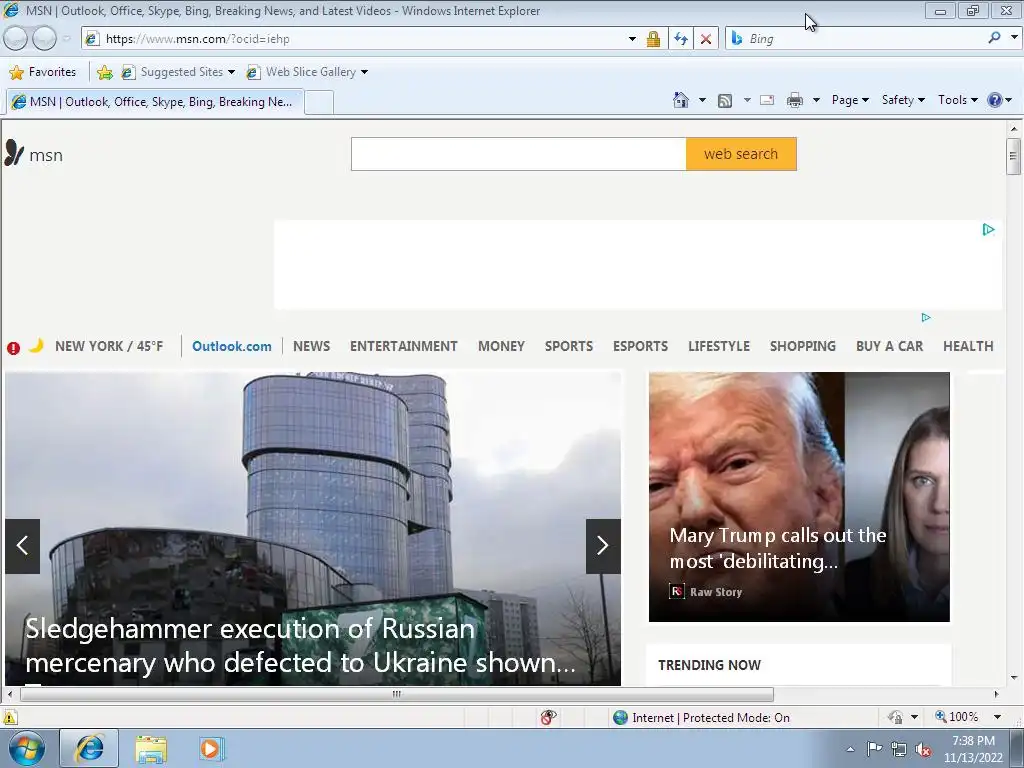Open the Sledgehammer execution headline

point(300,646)
